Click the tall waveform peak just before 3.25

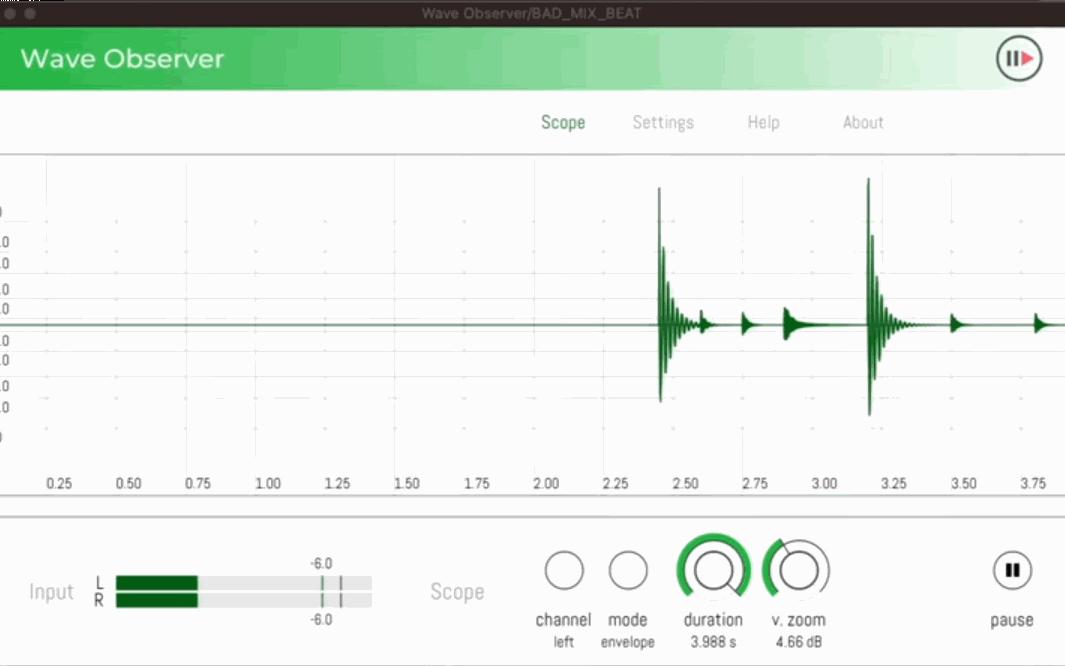tap(869, 296)
